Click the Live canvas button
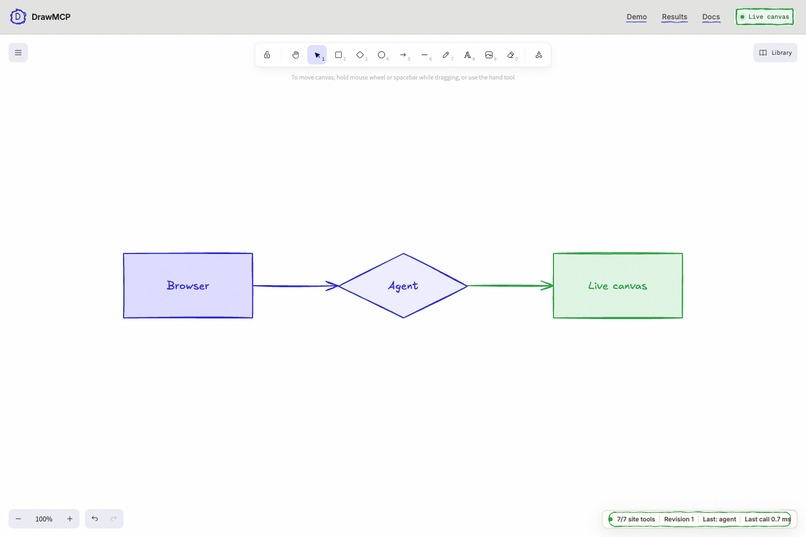The image size is (806, 537). coord(765,16)
